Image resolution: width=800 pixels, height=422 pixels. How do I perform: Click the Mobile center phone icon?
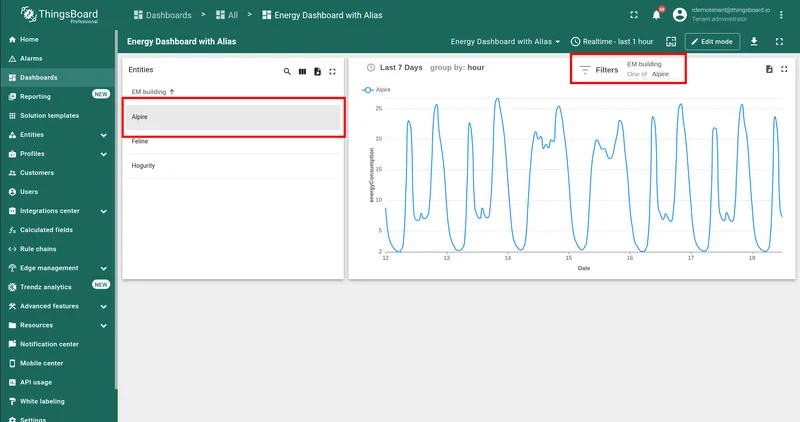(x=12, y=363)
